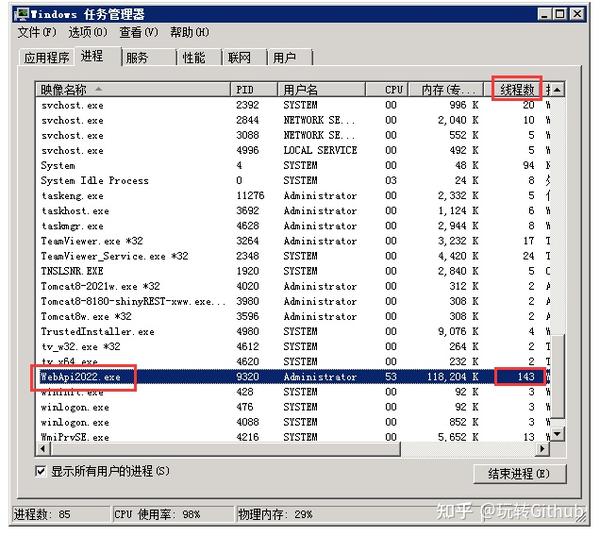Select the System process row
The image size is (600, 536).
click(x=292, y=165)
